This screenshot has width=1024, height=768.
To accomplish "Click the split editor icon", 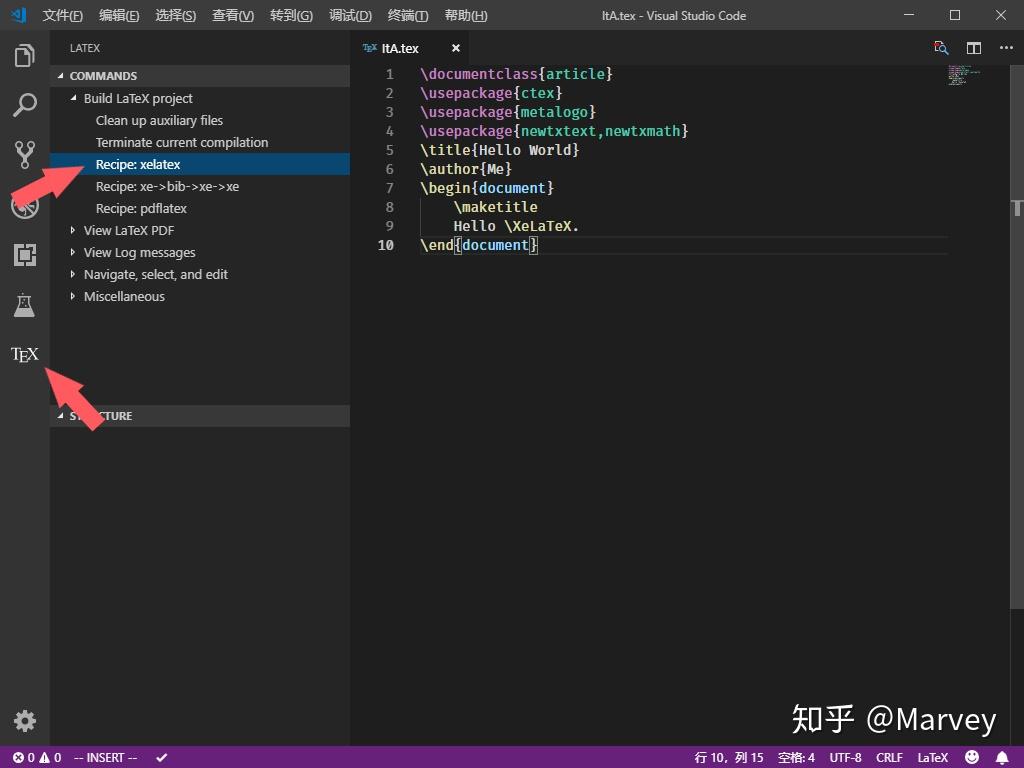I will pos(973,48).
